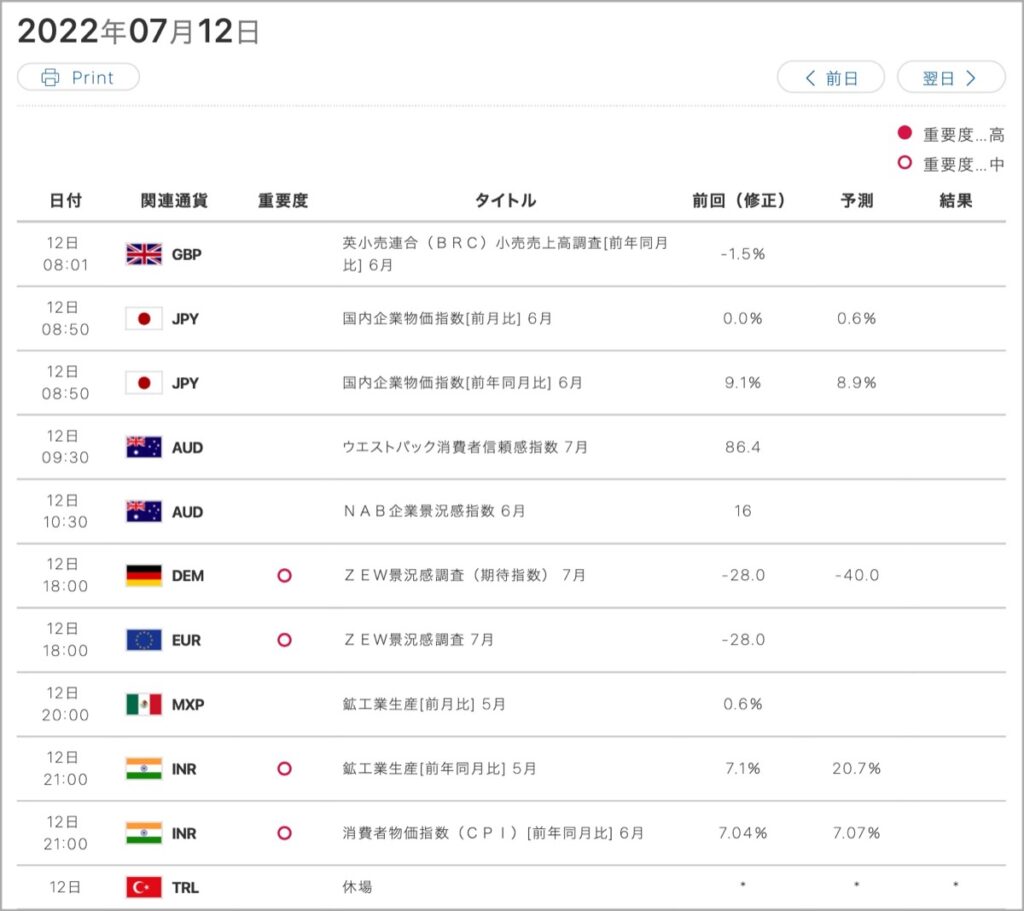Viewport: 1024px width, 911px height.
Task: Click the 重要度 column header
Action: coord(283,200)
